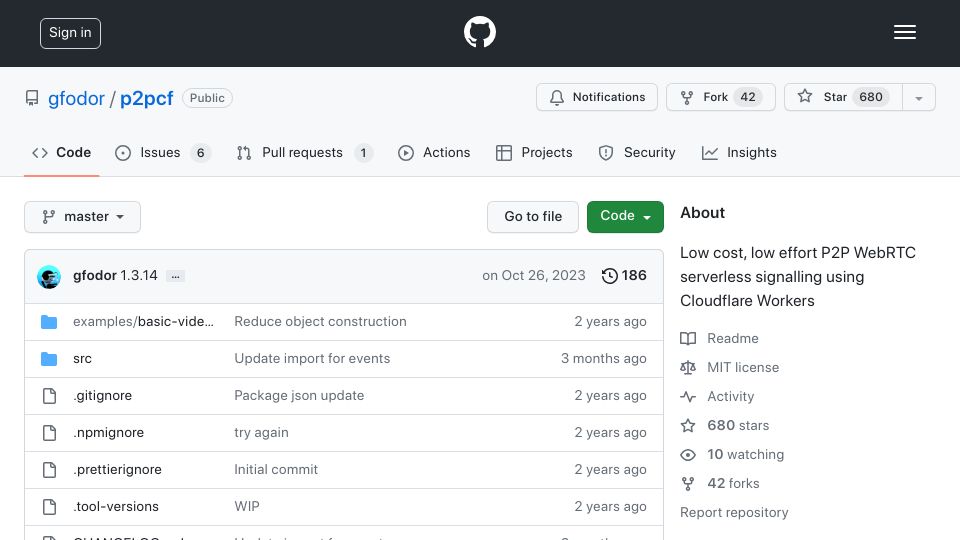960x540 pixels.
Task: Open the Pull requests tab
Action: click(304, 152)
